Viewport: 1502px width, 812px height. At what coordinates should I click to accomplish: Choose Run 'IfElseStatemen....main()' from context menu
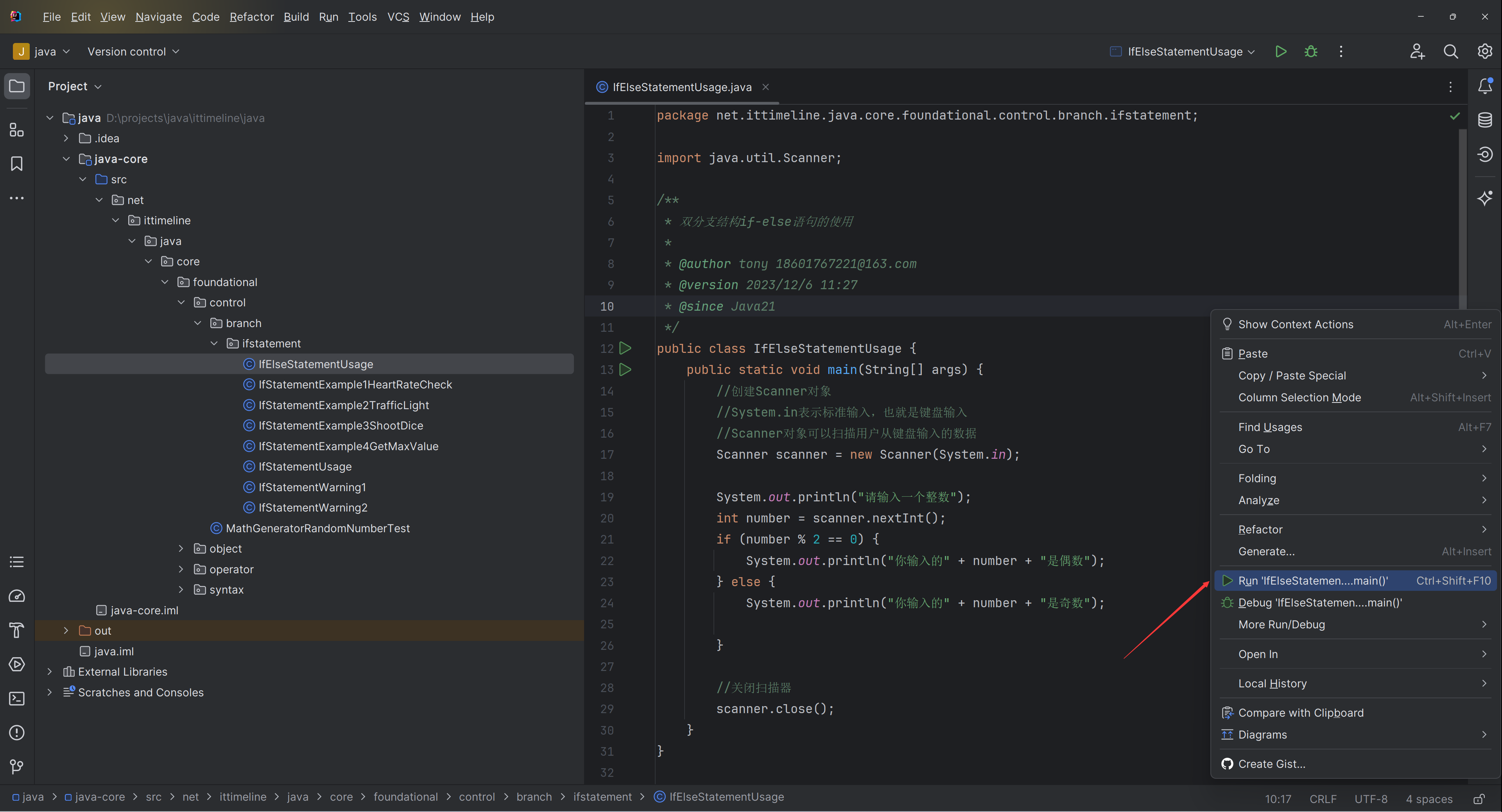pos(1356,581)
